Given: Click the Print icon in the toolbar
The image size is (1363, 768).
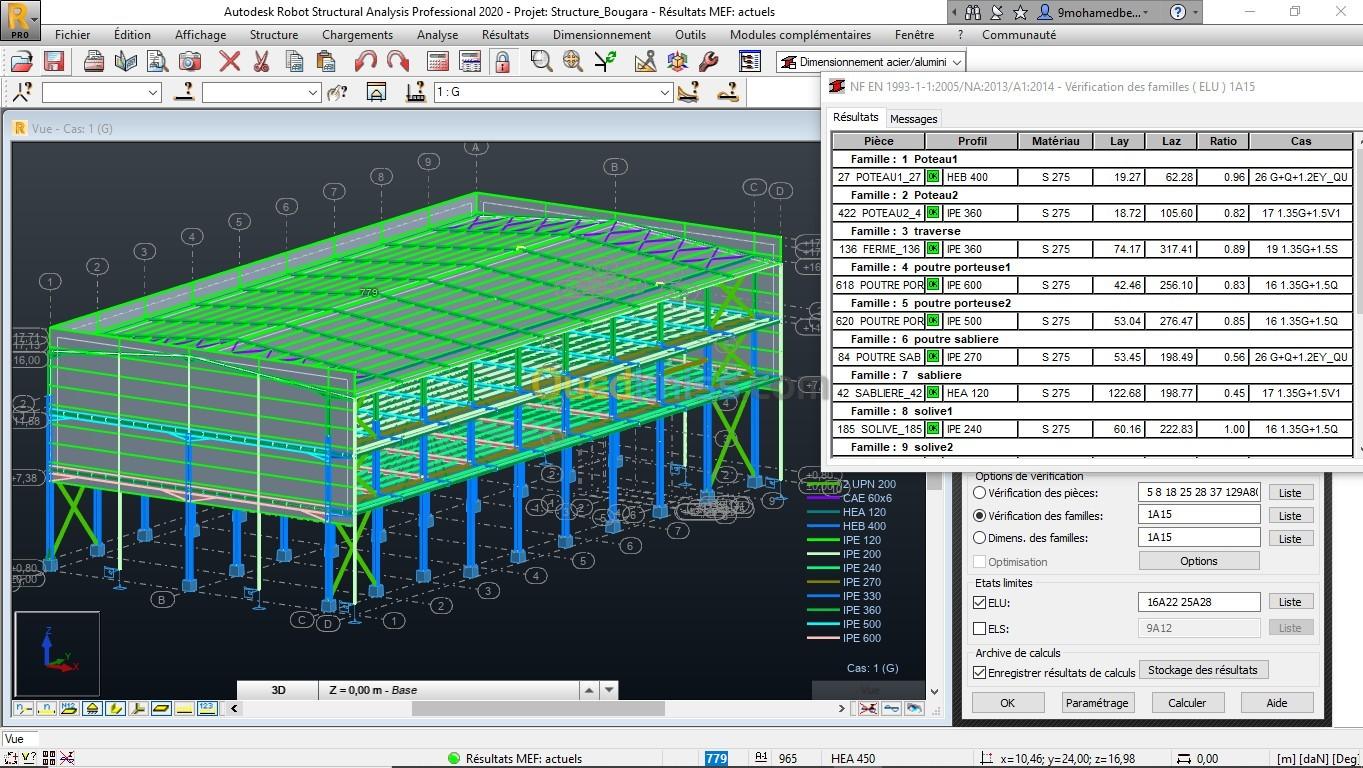Looking at the screenshot, I should click(x=94, y=61).
